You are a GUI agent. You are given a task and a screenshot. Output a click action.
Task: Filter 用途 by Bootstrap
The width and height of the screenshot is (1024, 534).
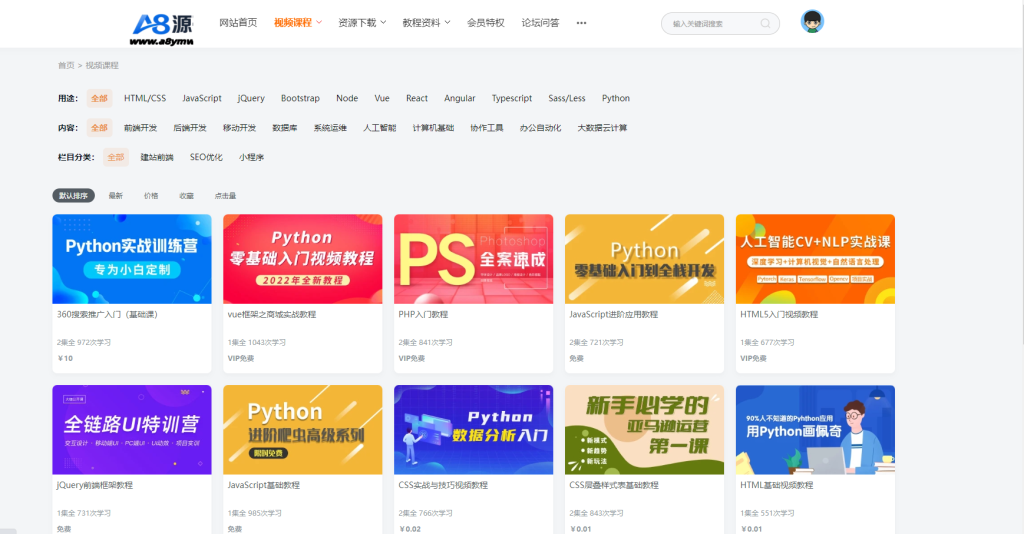click(300, 99)
